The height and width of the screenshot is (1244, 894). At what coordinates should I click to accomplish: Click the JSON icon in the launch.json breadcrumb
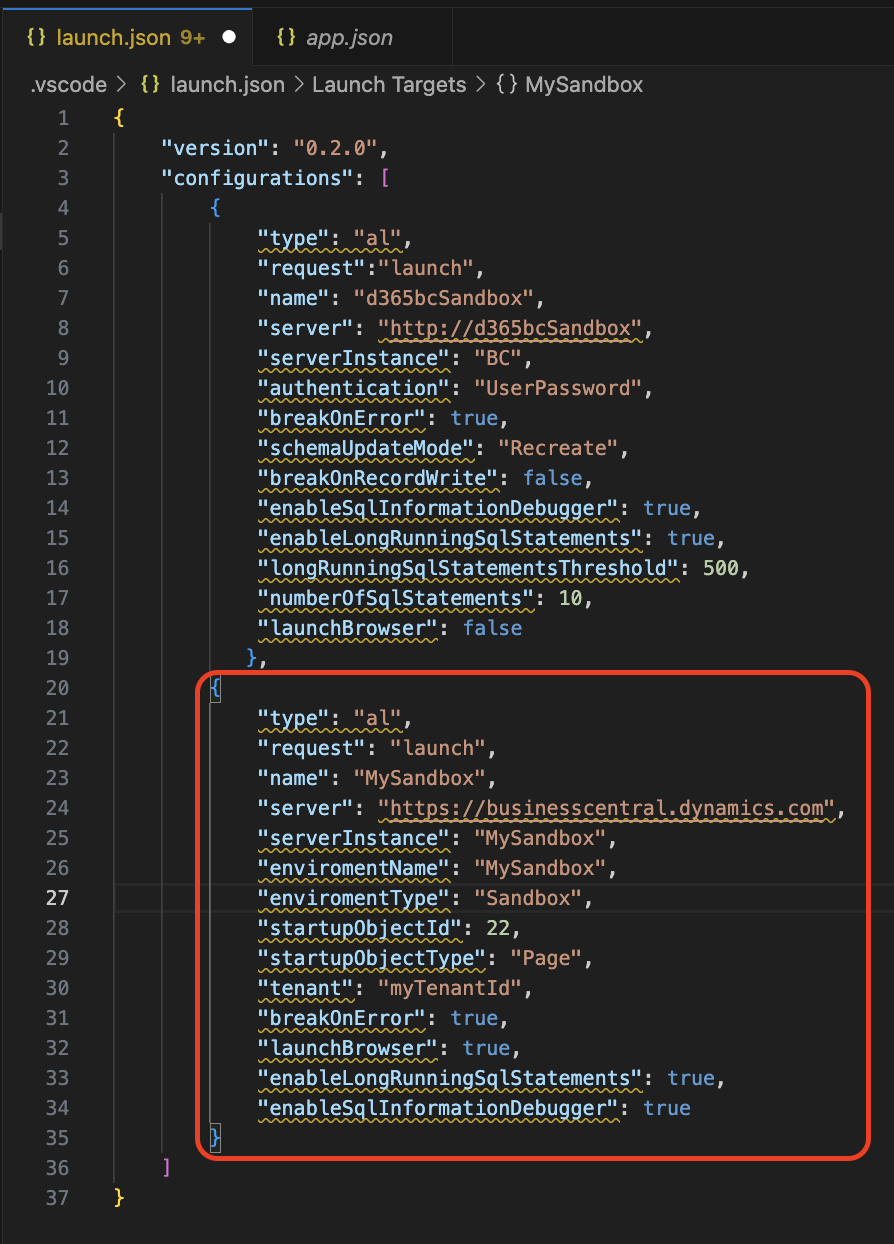pyautogui.click(x=148, y=85)
